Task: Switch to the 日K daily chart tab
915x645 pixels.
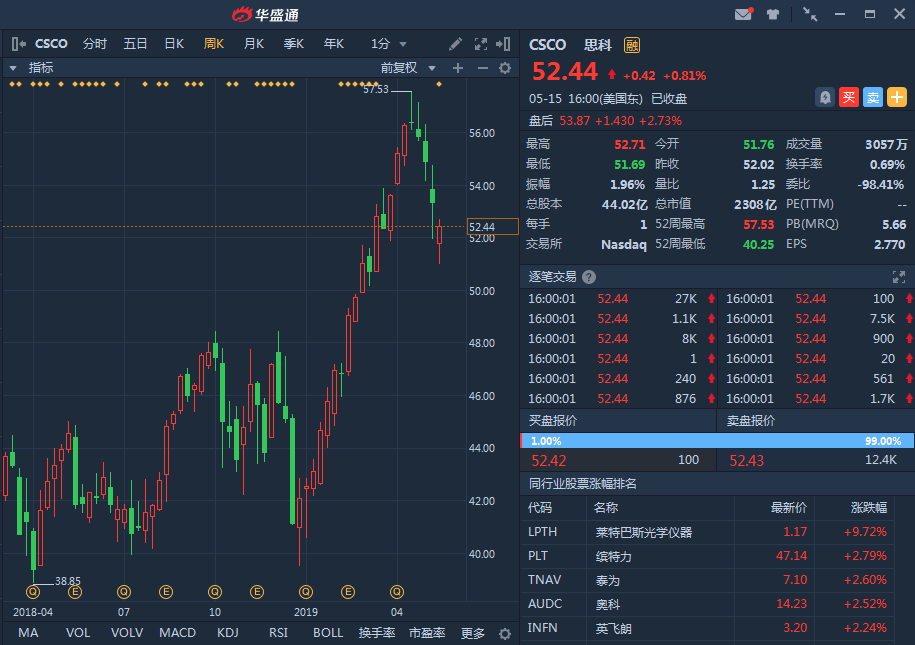Action: [x=174, y=44]
